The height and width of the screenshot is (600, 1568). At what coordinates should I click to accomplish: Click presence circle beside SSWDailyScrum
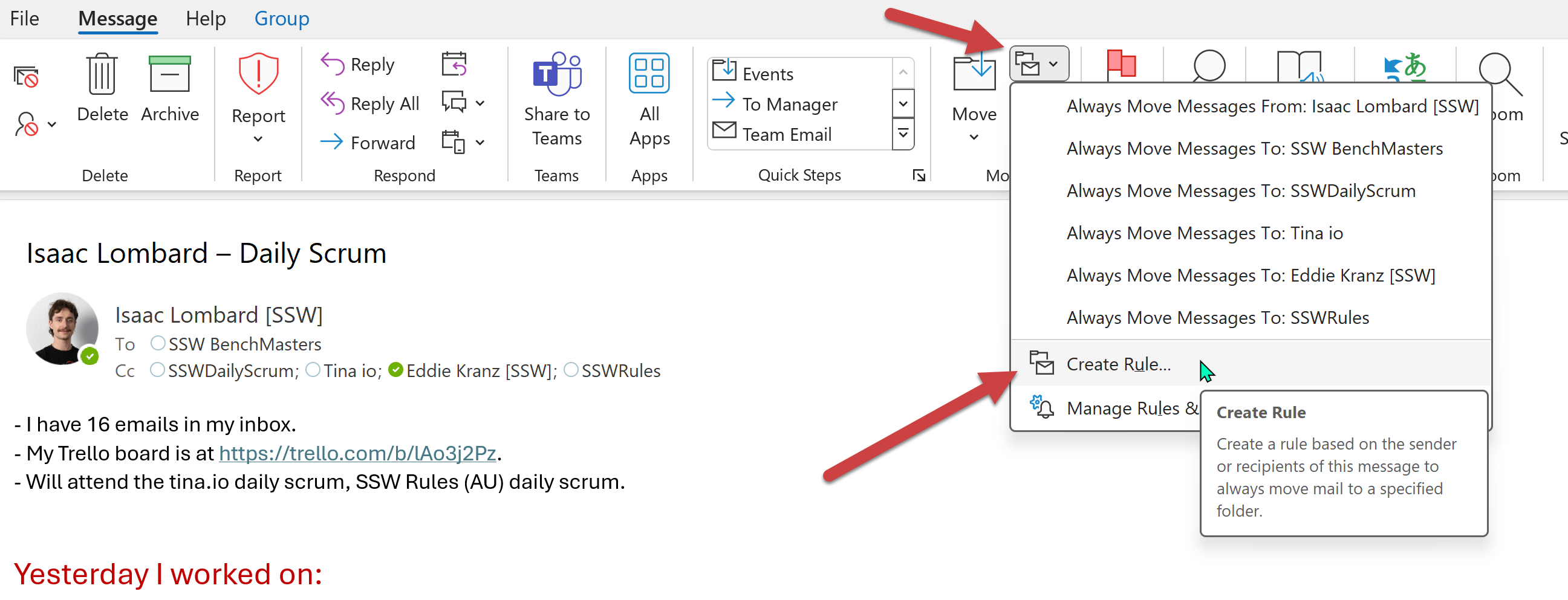[157, 370]
